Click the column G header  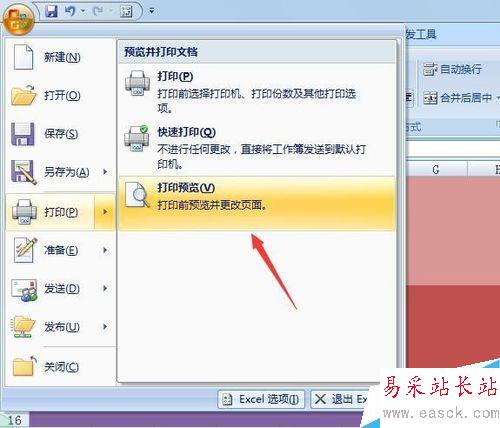click(436, 169)
